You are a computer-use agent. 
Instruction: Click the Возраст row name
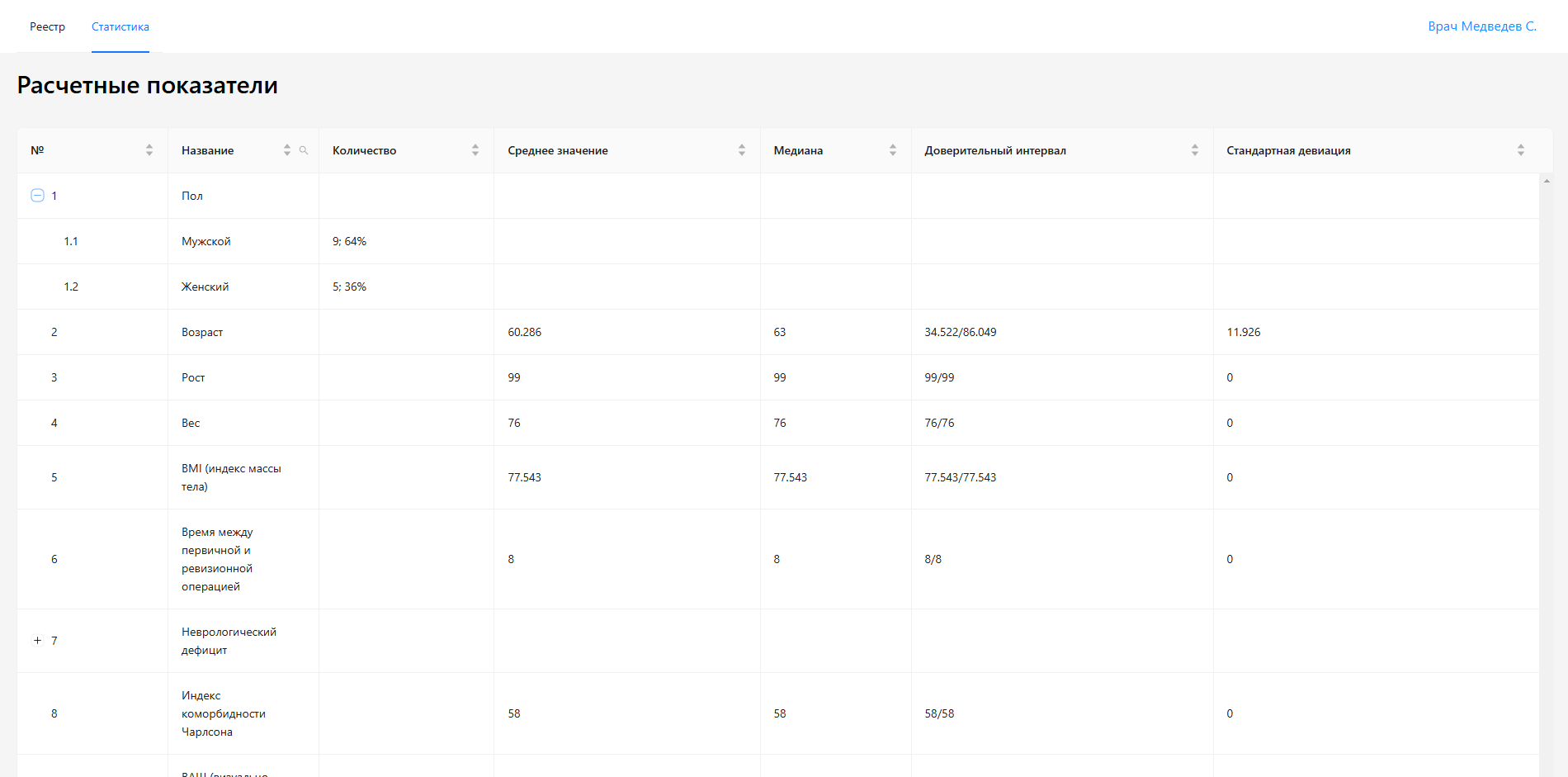coord(202,332)
